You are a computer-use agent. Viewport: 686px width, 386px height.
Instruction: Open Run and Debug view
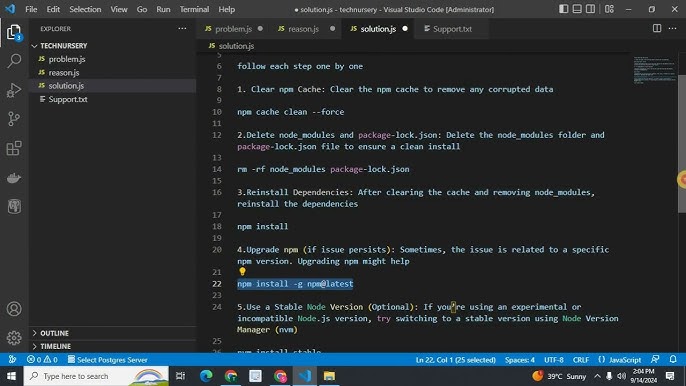point(14,90)
